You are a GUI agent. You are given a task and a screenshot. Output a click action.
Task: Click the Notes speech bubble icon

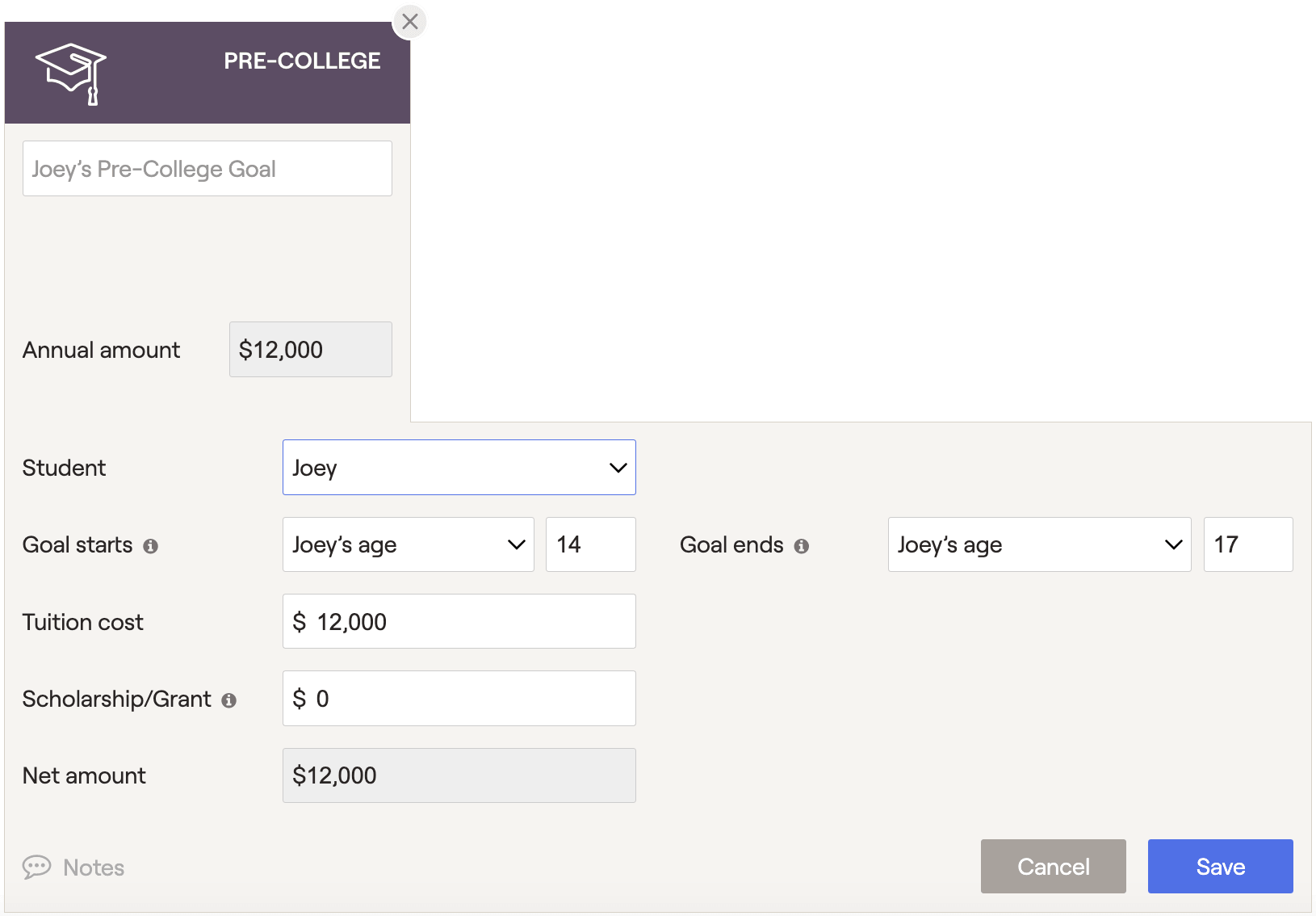click(x=36, y=867)
